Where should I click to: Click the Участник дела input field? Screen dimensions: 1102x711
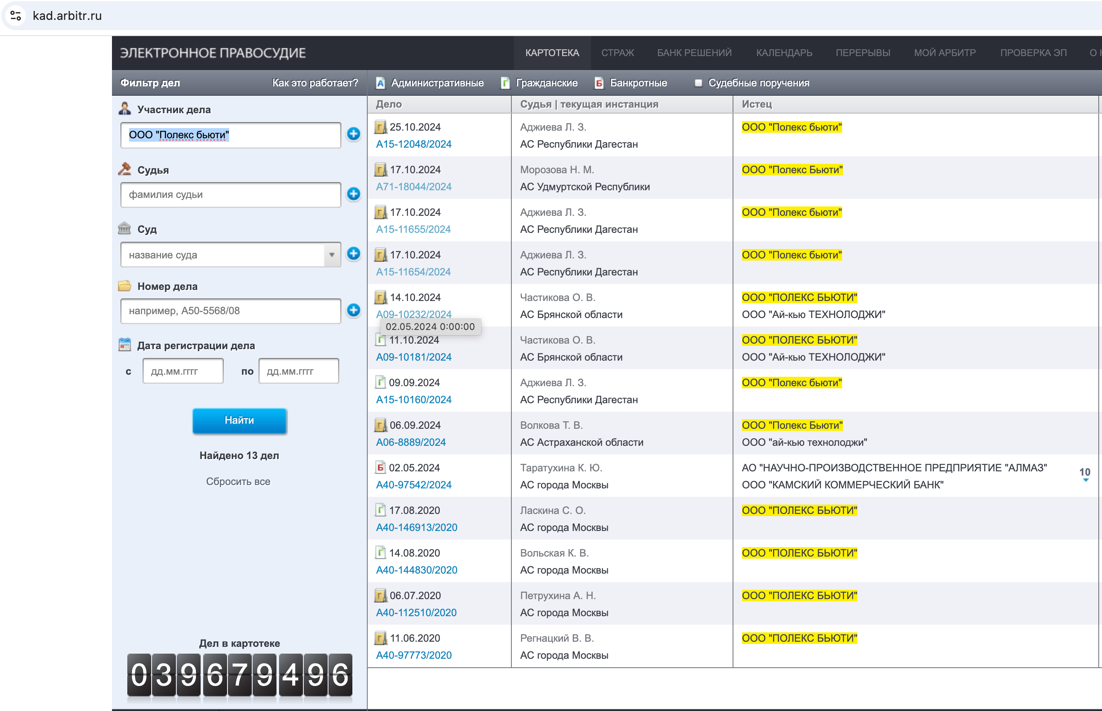[231, 135]
